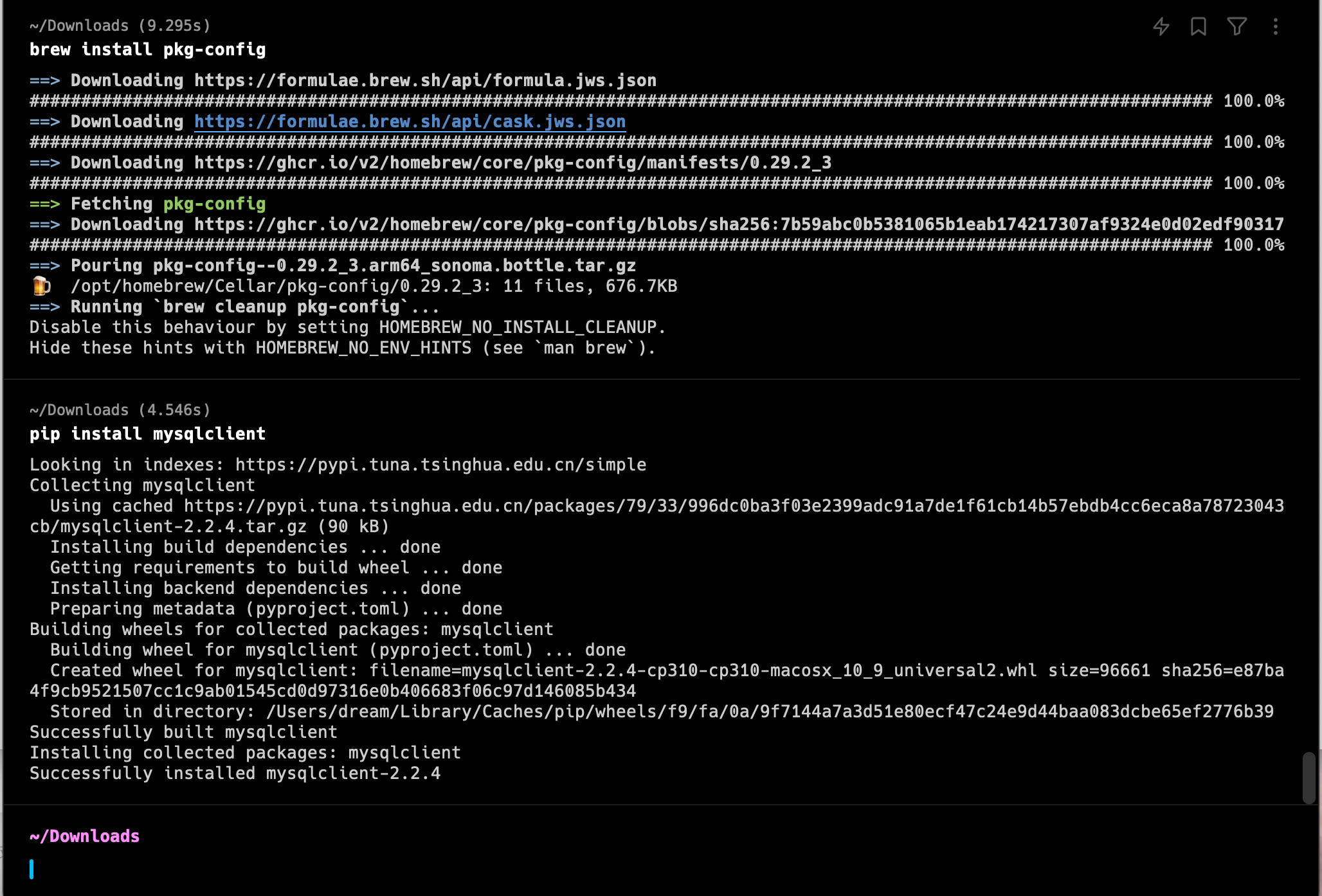Bookmark the brew install block
1322x896 pixels.
coord(1199,26)
